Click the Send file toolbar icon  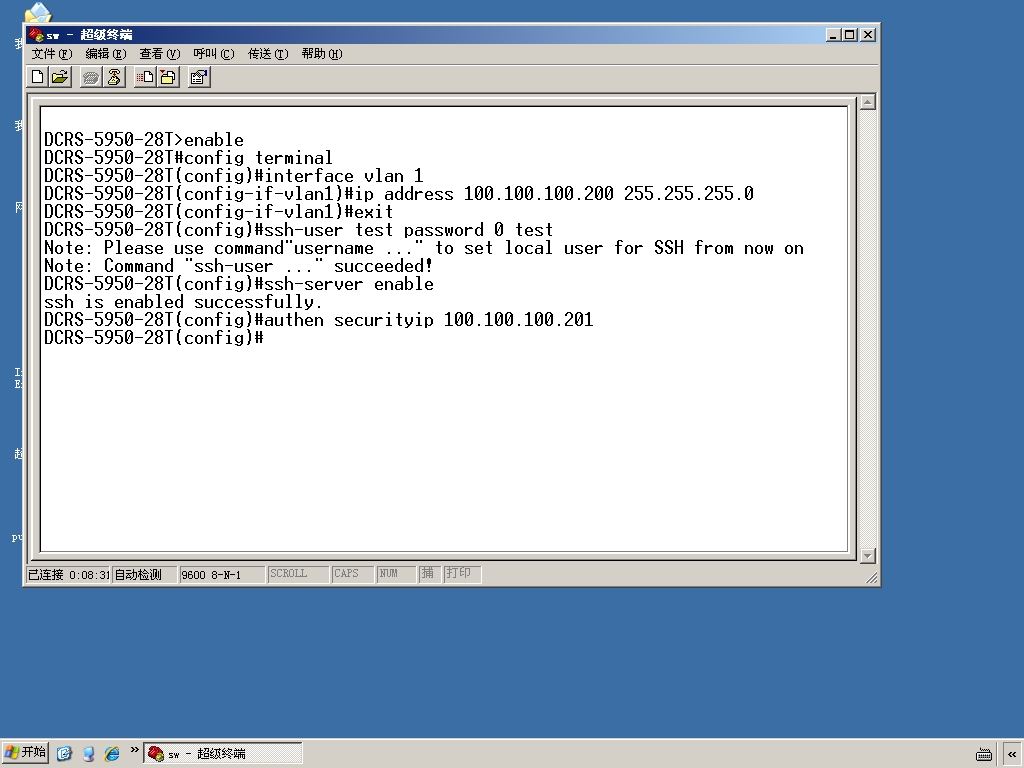tap(145, 78)
